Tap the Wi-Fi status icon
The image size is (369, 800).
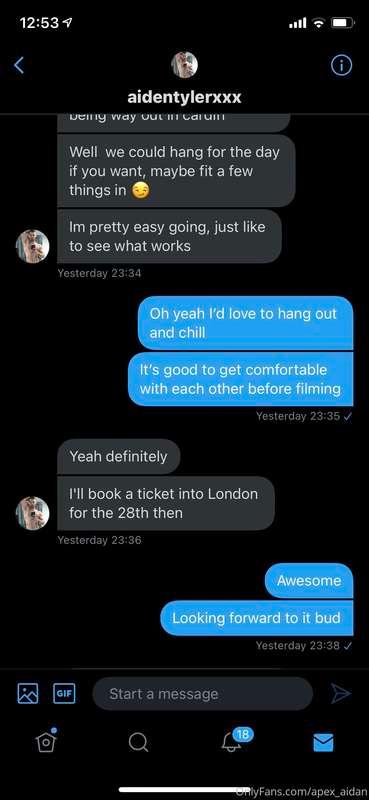click(319, 22)
